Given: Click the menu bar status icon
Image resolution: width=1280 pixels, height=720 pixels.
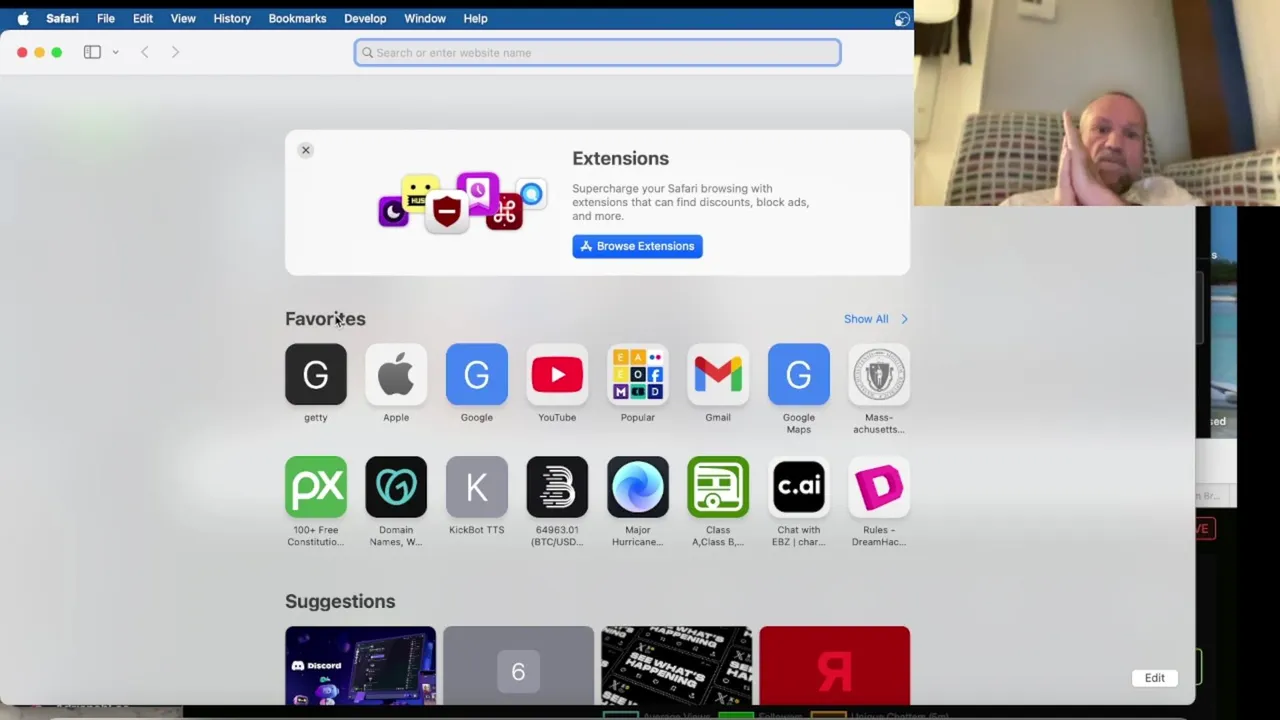Looking at the screenshot, I should pos(902,18).
